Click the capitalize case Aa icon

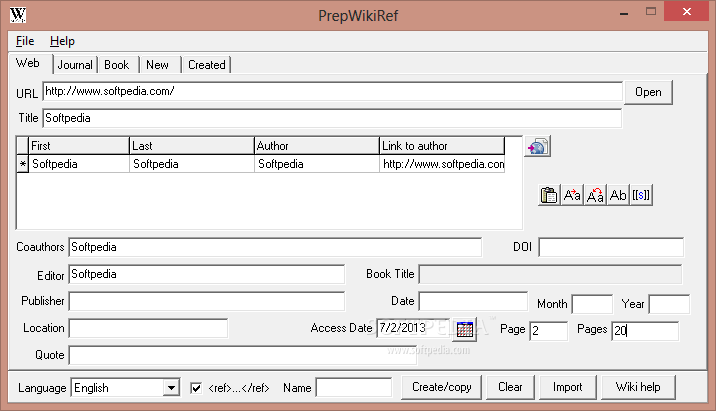572,195
